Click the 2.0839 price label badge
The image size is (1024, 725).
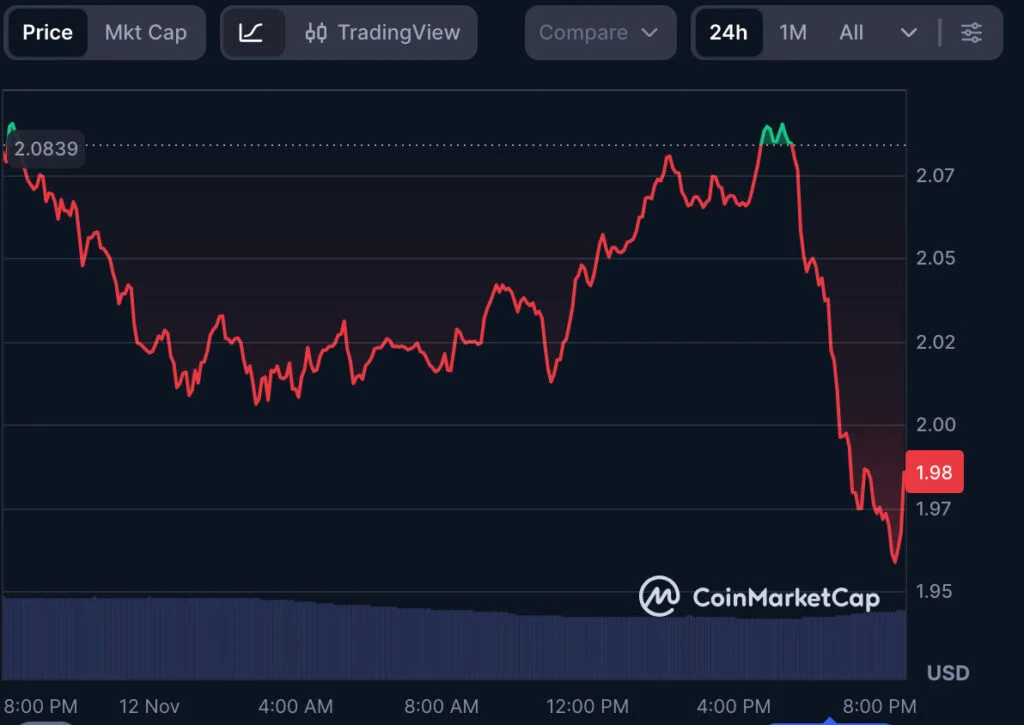(x=45, y=148)
